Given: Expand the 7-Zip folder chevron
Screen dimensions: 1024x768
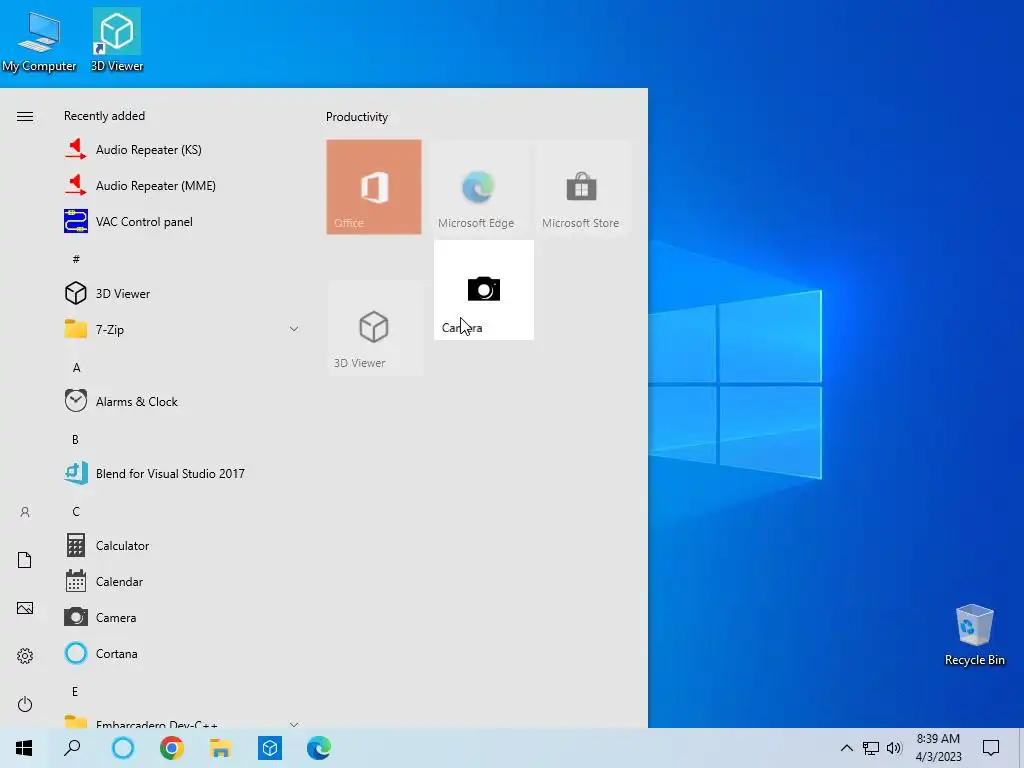Looking at the screenshot, I should [294, 329].
